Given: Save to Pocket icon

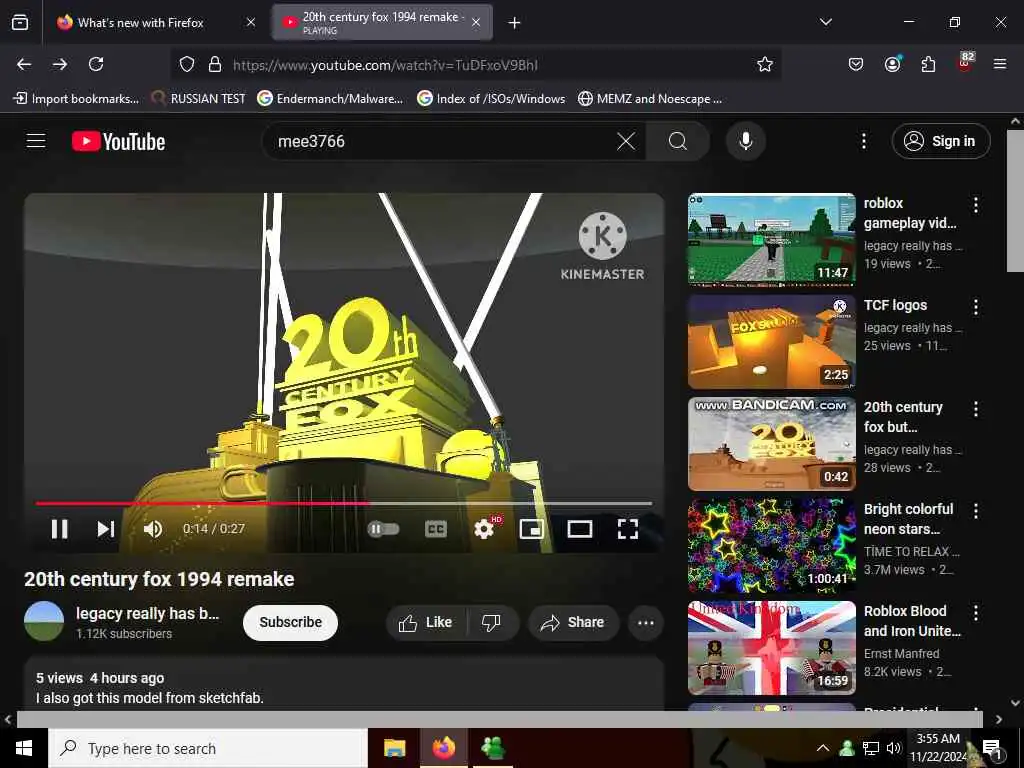Looking at the screenshot, I should (x=856, y=64).
